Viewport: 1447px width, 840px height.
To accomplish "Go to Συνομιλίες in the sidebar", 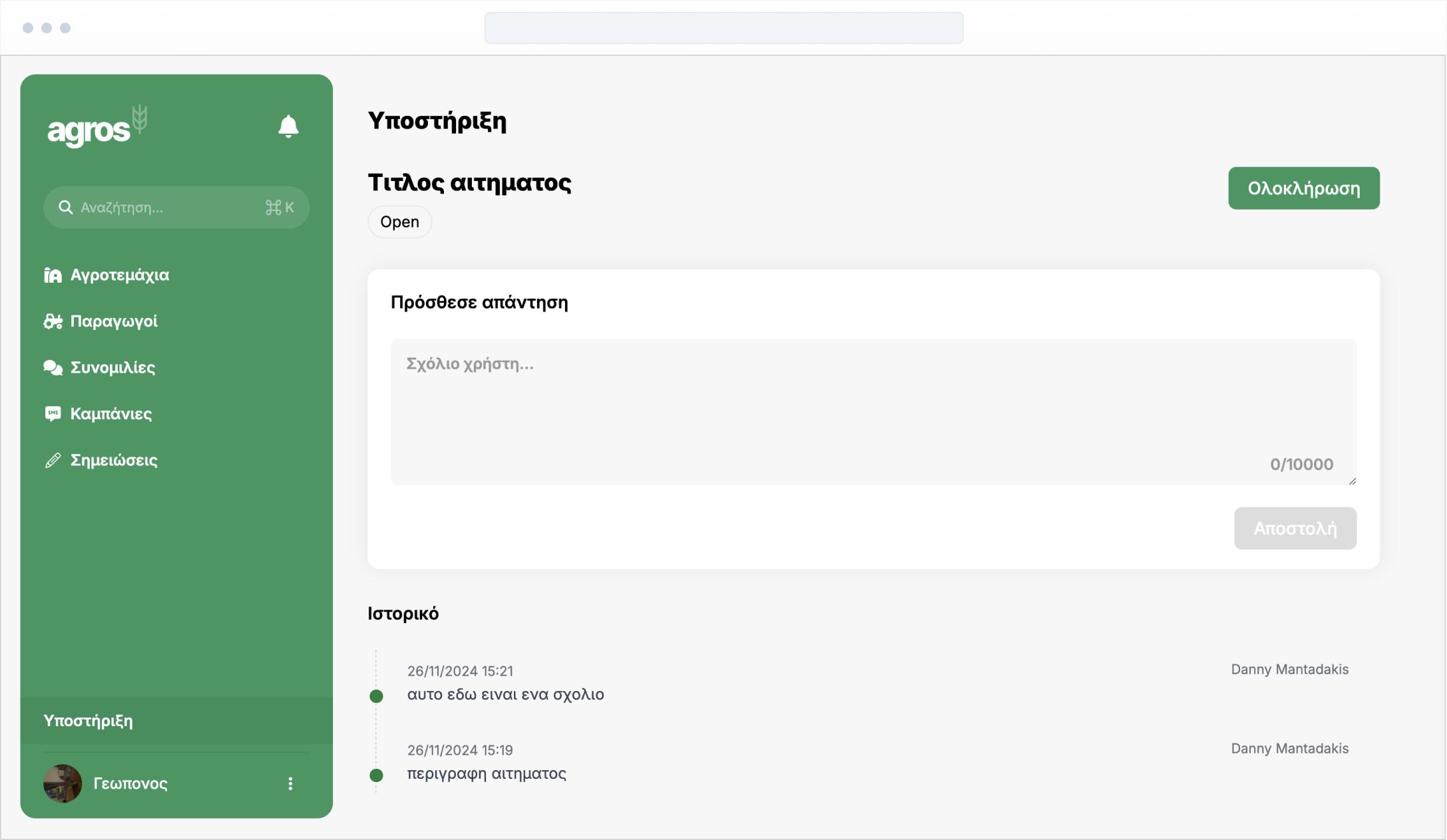I will point(112,367).
